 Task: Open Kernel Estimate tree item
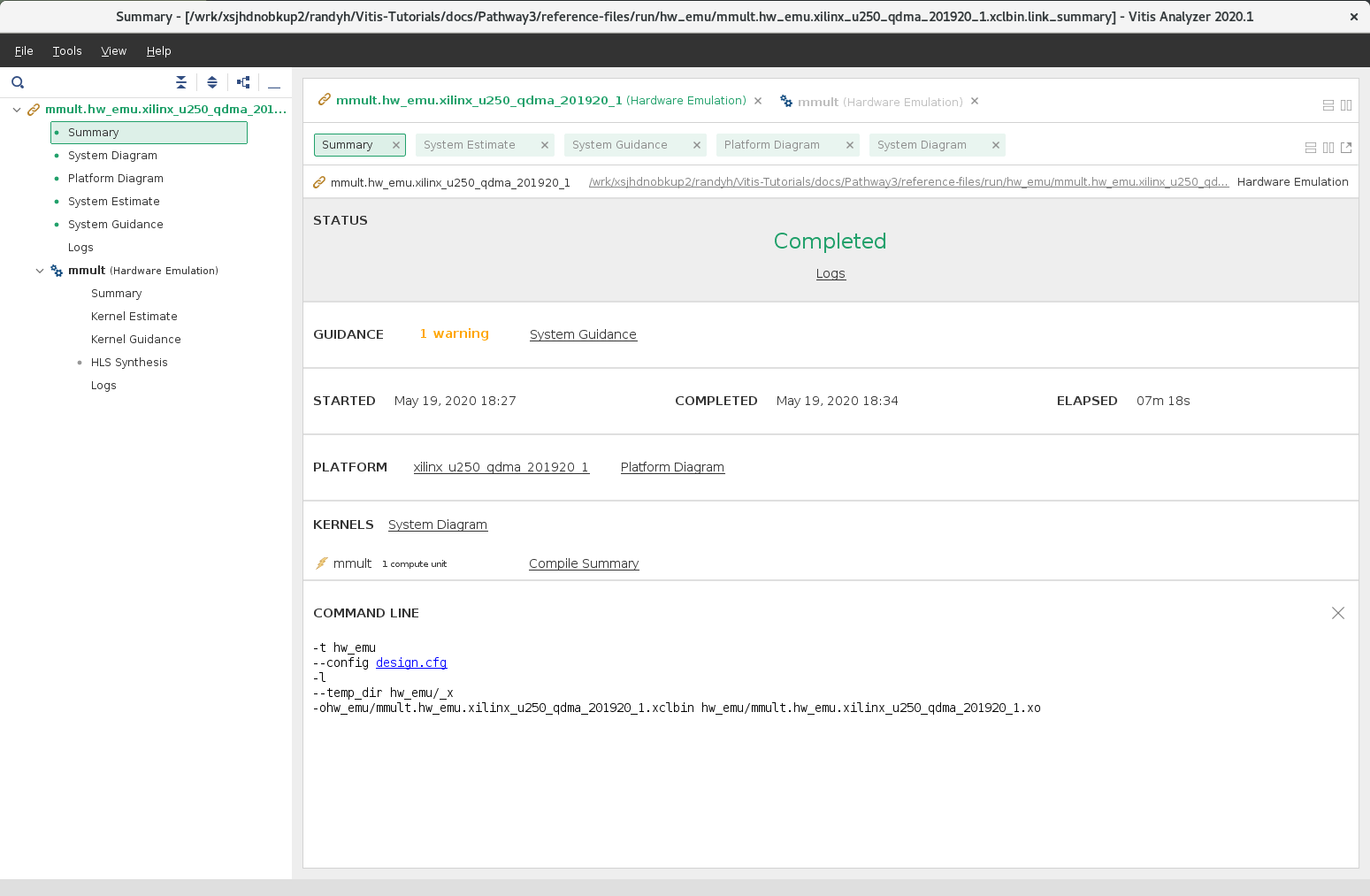[134, 317]
